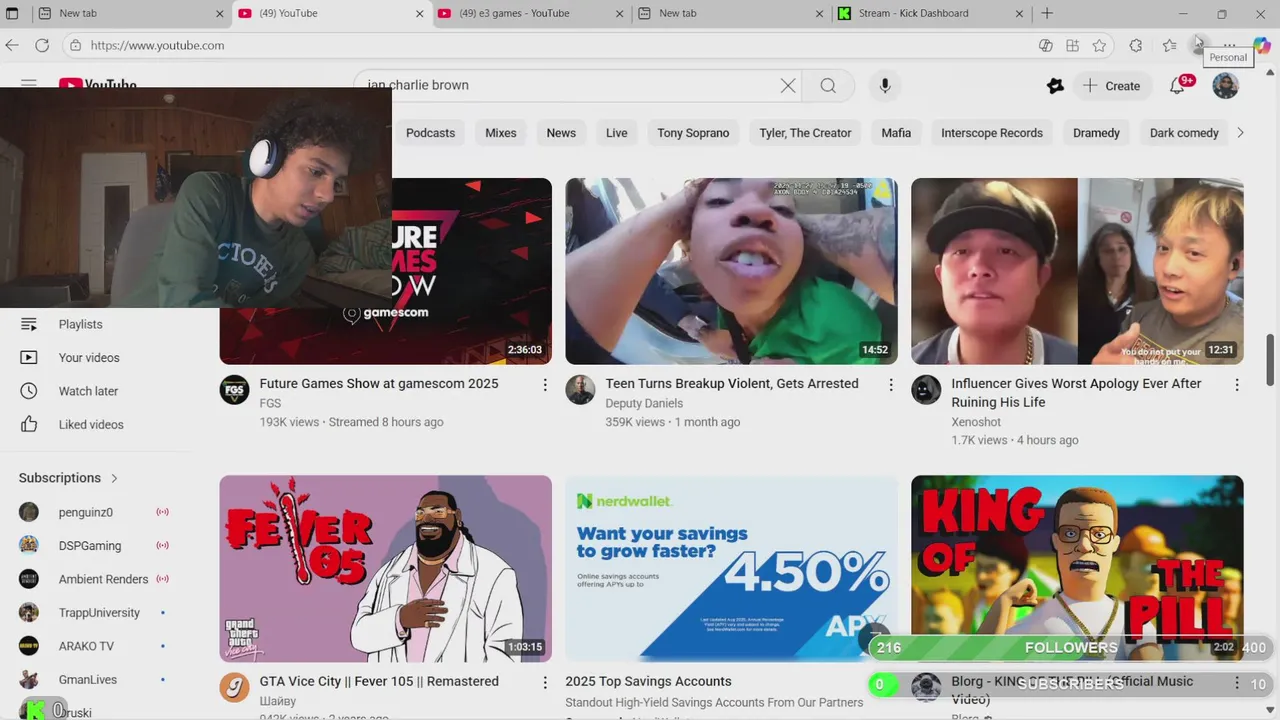Image resolution: width=1280 pixels, height=720 pixels.
Task: Filter feed by Dark comedy chip
Action: point(1184,133)
